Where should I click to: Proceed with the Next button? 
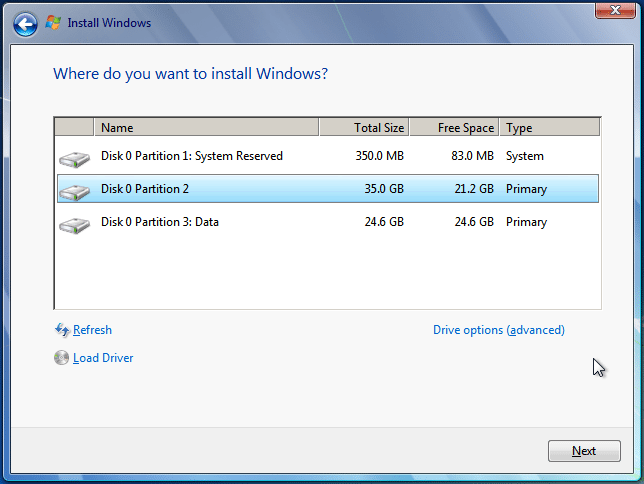[584, 451]
